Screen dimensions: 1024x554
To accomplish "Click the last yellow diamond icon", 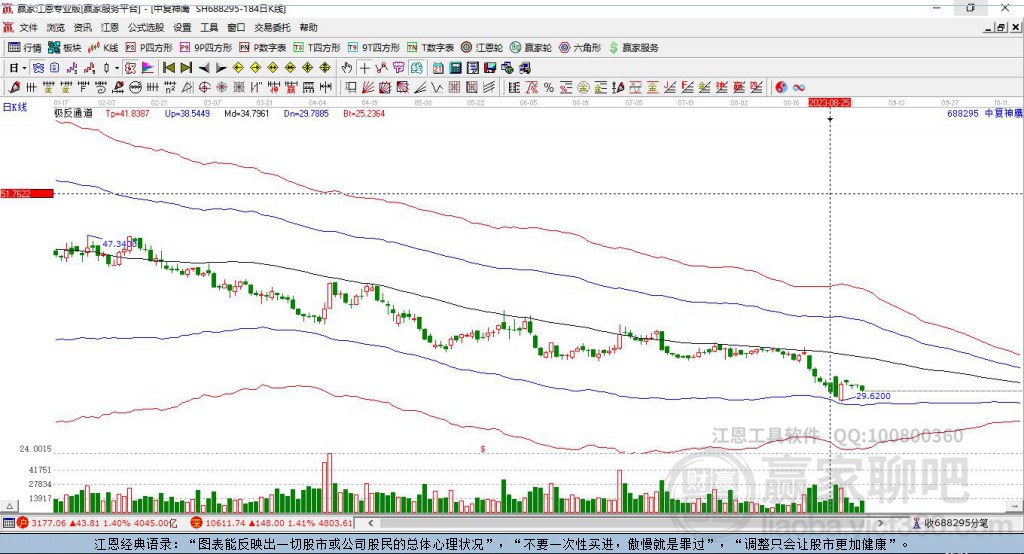I will pyautogui.click(x=325, y=68).
